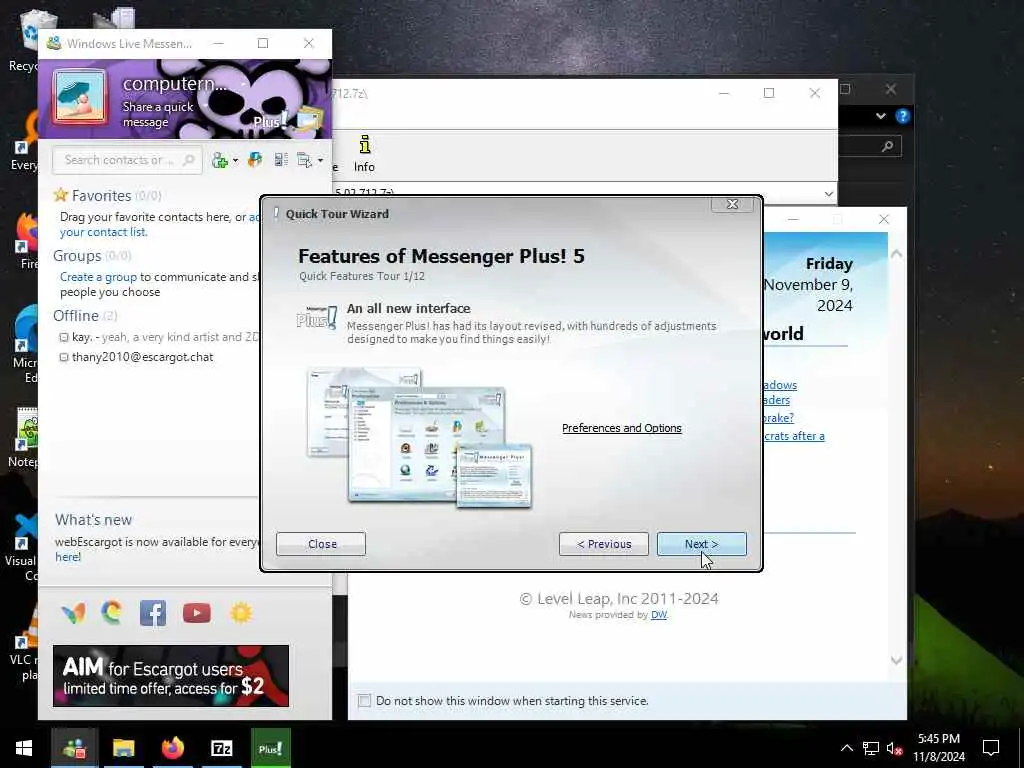Click the Close button in Quick Tour Wizard
Screen dimensions: 1024x768
tap(321, 544)
